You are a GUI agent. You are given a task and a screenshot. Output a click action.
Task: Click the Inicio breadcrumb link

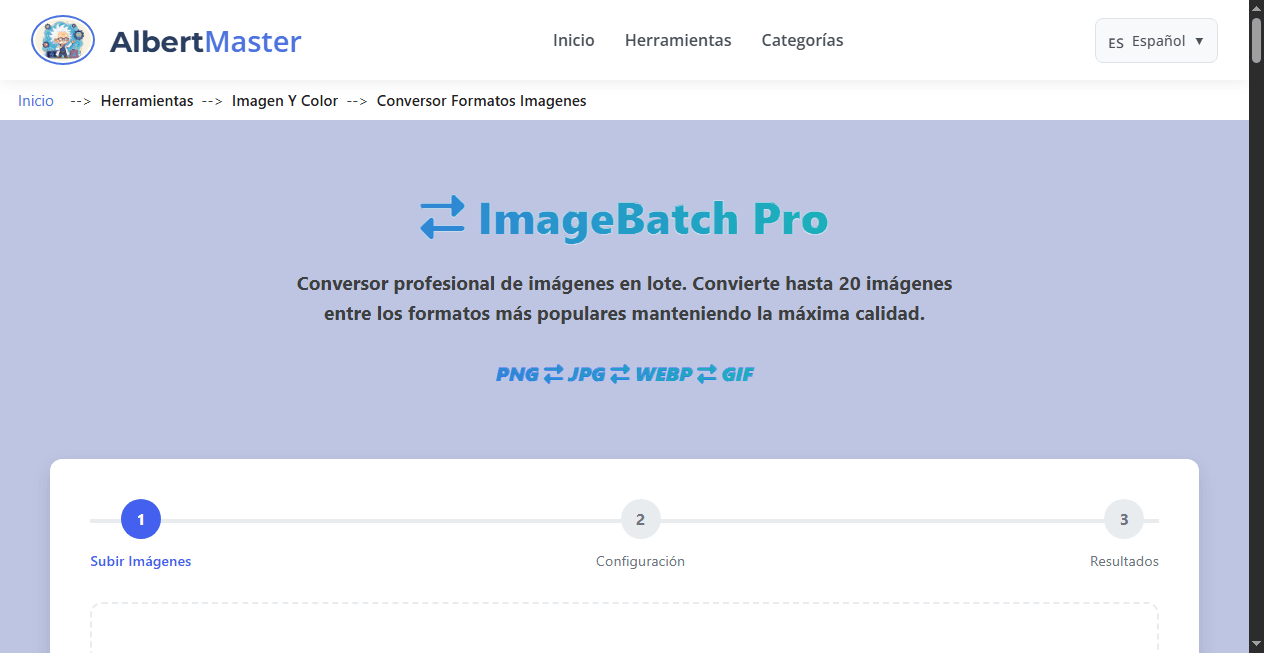[x=35, y=101]
